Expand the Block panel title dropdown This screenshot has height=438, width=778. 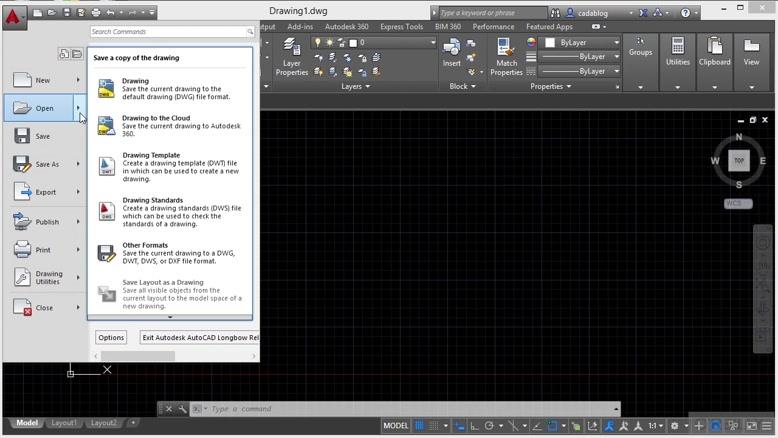tap(462, 86)
